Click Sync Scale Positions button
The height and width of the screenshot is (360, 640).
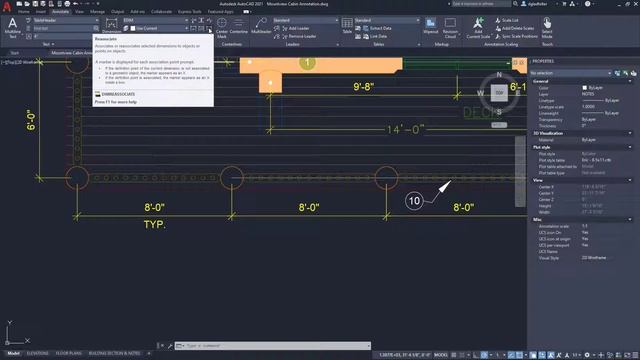coord(516,36)
